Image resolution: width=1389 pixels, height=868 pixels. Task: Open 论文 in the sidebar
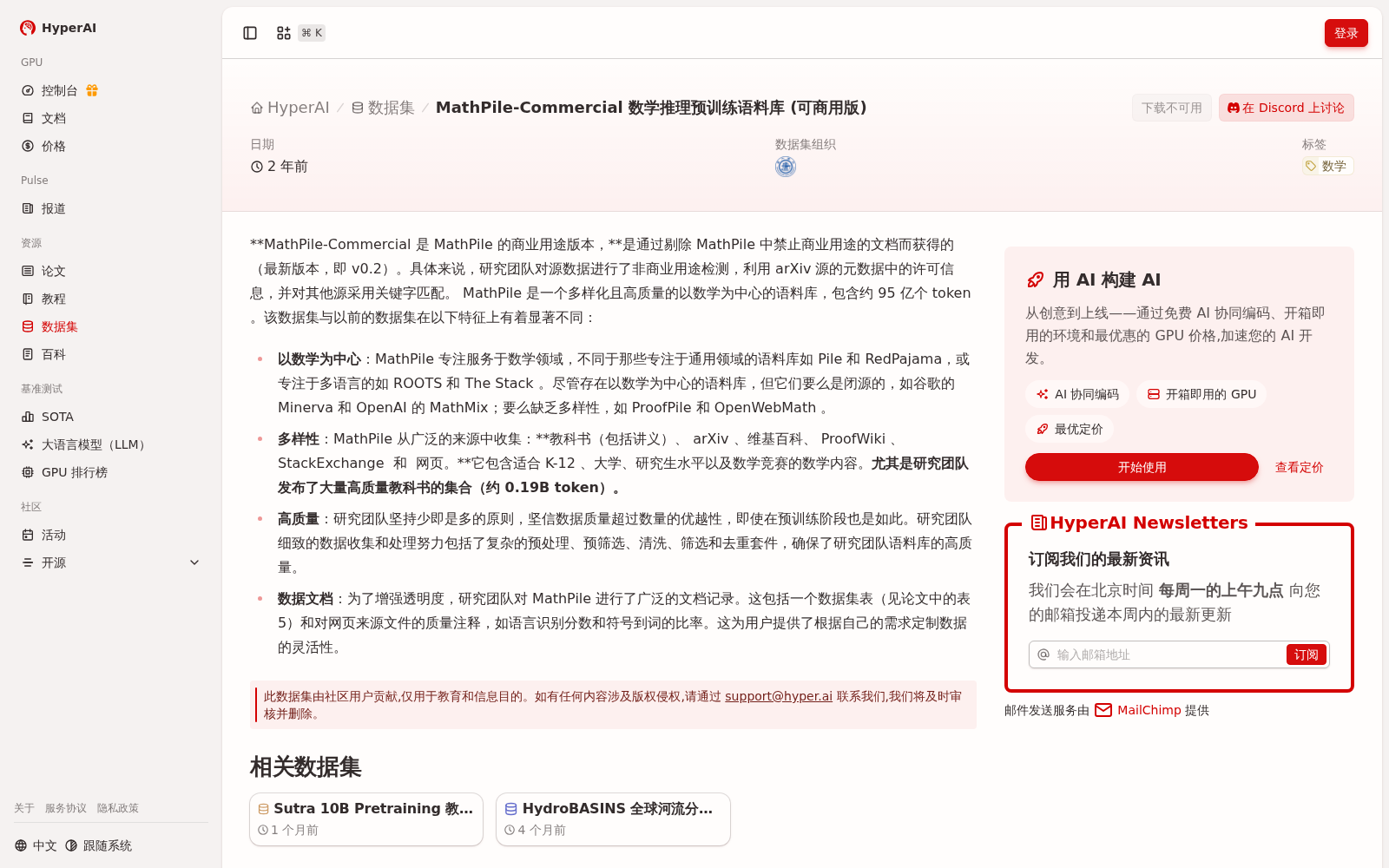tap(53, 271)
